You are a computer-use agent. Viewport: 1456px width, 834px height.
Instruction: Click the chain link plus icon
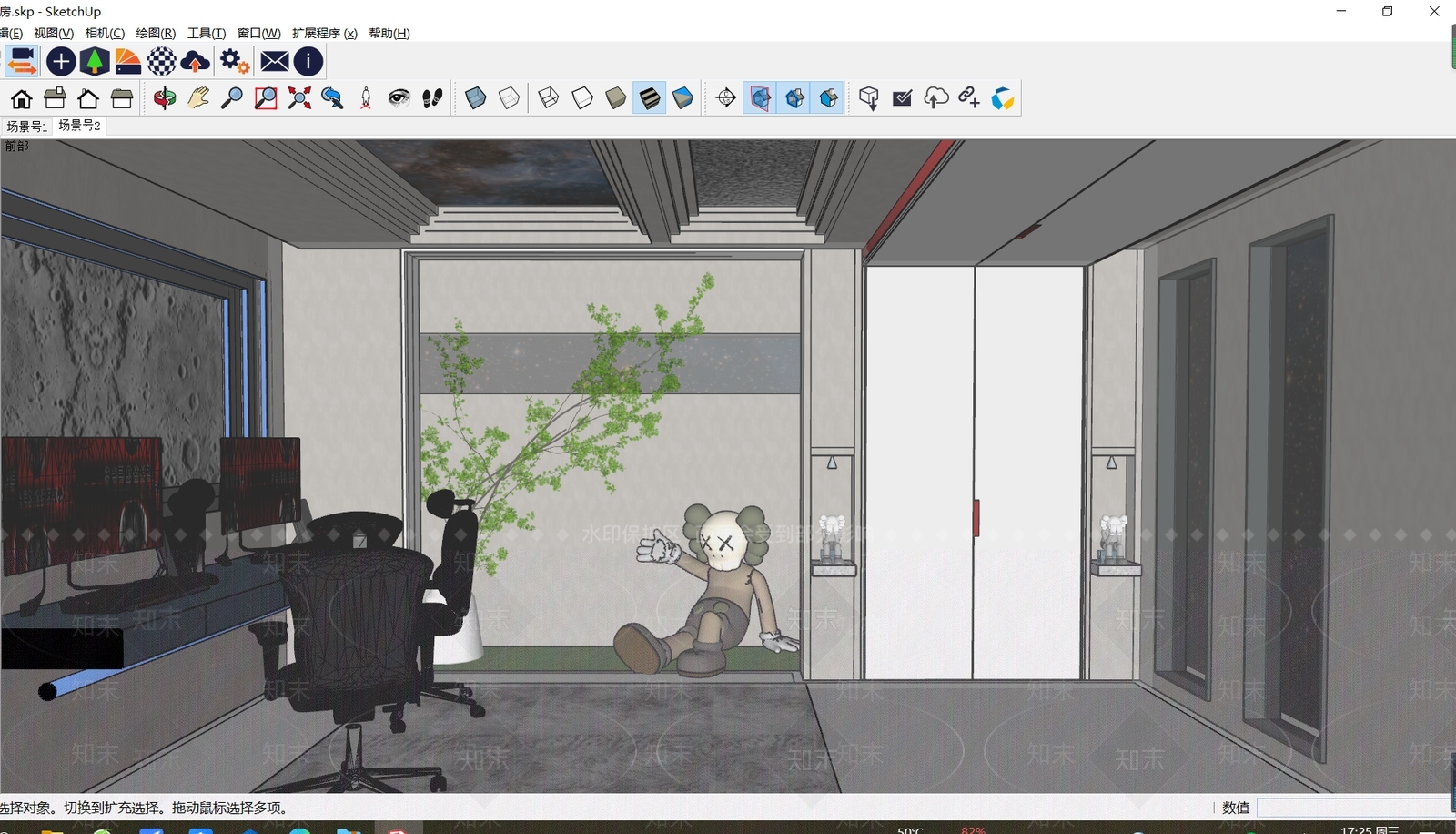coord(969,98)
